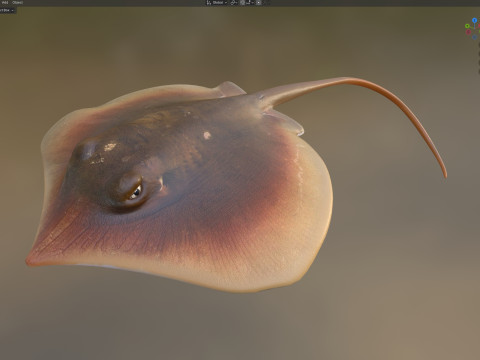
Task: Open the Add menu in the header
Action: click(x=5, y=2)
